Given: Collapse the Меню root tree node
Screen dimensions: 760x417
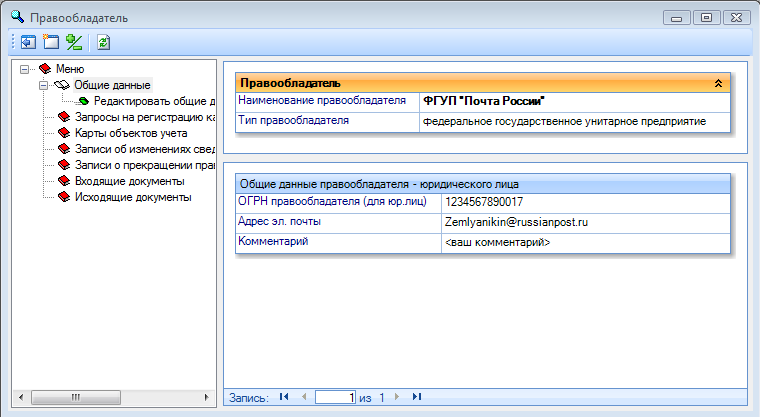Looking at the screenshot, I should pyautogui.click(x=24, y=69).
